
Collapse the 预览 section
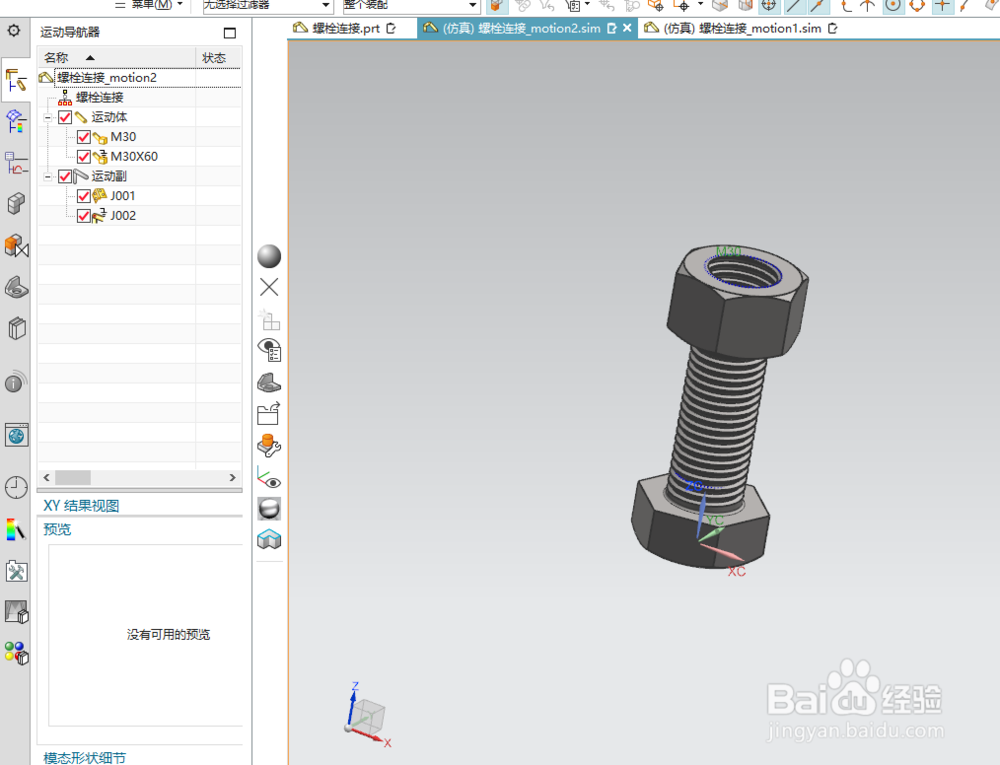[x=57, y=529]
